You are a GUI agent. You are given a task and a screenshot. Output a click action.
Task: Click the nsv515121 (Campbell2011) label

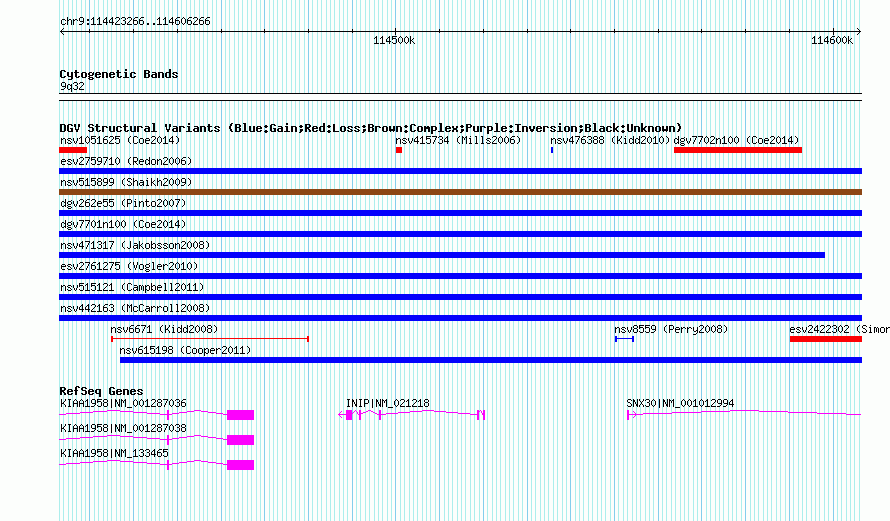click(x=132, y=287)
